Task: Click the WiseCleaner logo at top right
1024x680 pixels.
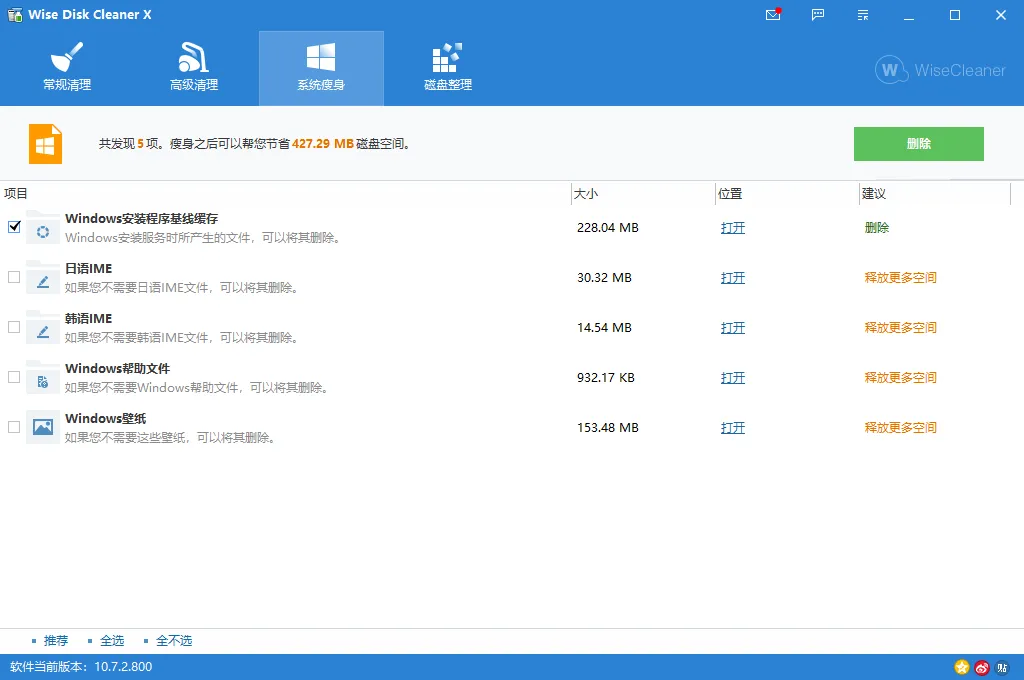Action: [940, 70]
